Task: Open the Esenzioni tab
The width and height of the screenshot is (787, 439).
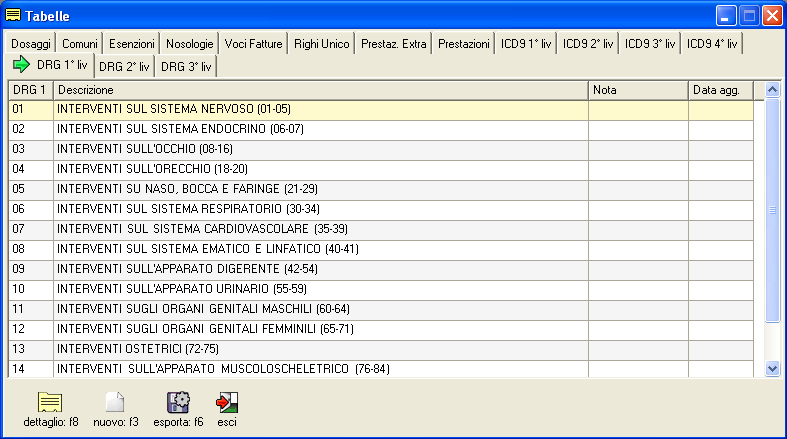Action: 132,44
